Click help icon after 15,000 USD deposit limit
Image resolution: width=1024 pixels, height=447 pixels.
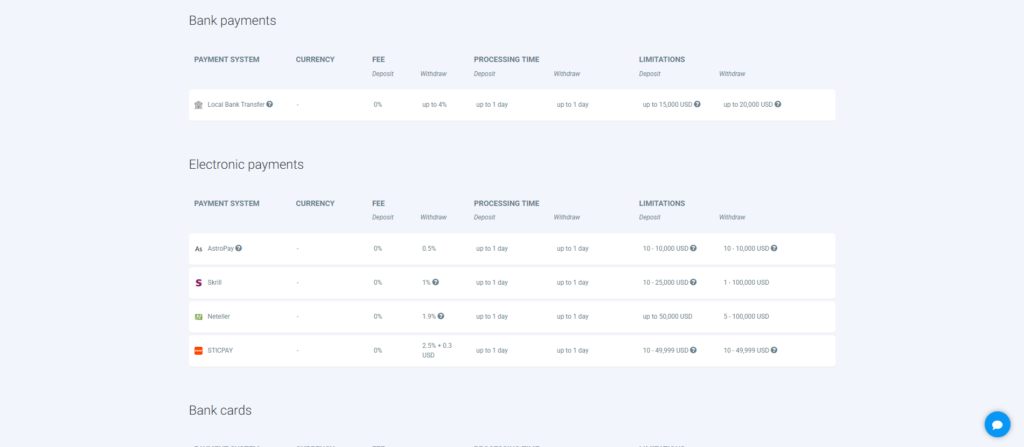point(697,104)
